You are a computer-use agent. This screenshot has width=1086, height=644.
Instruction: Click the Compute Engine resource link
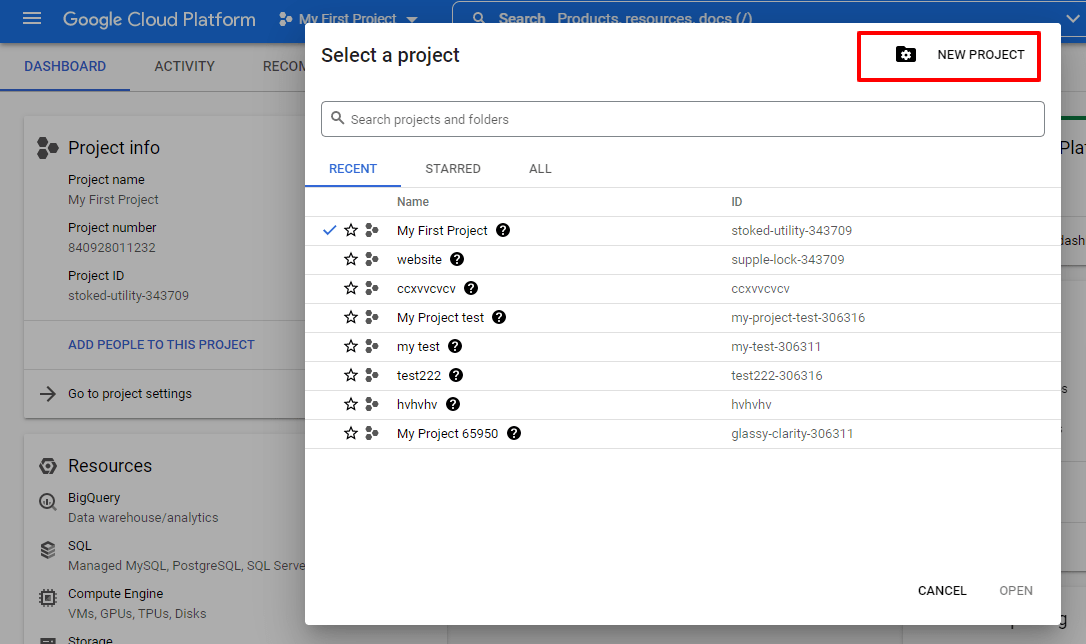click(x=116, y=593)
